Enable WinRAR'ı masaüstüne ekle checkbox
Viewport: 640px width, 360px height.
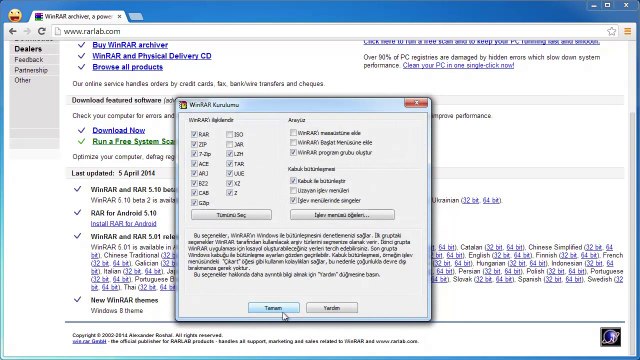pyautogui.click(x=293, y=133)
